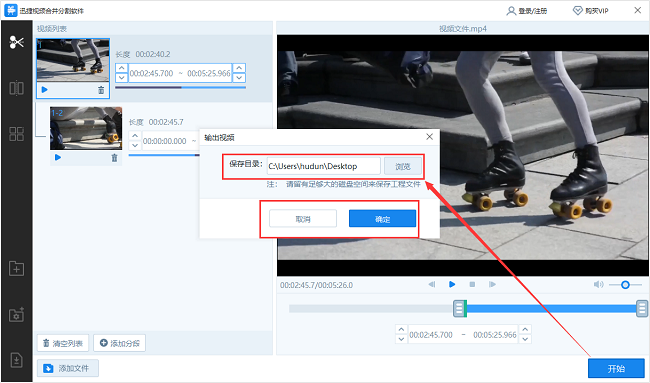Click the 视频列表 panel heading

pos(52,29)
